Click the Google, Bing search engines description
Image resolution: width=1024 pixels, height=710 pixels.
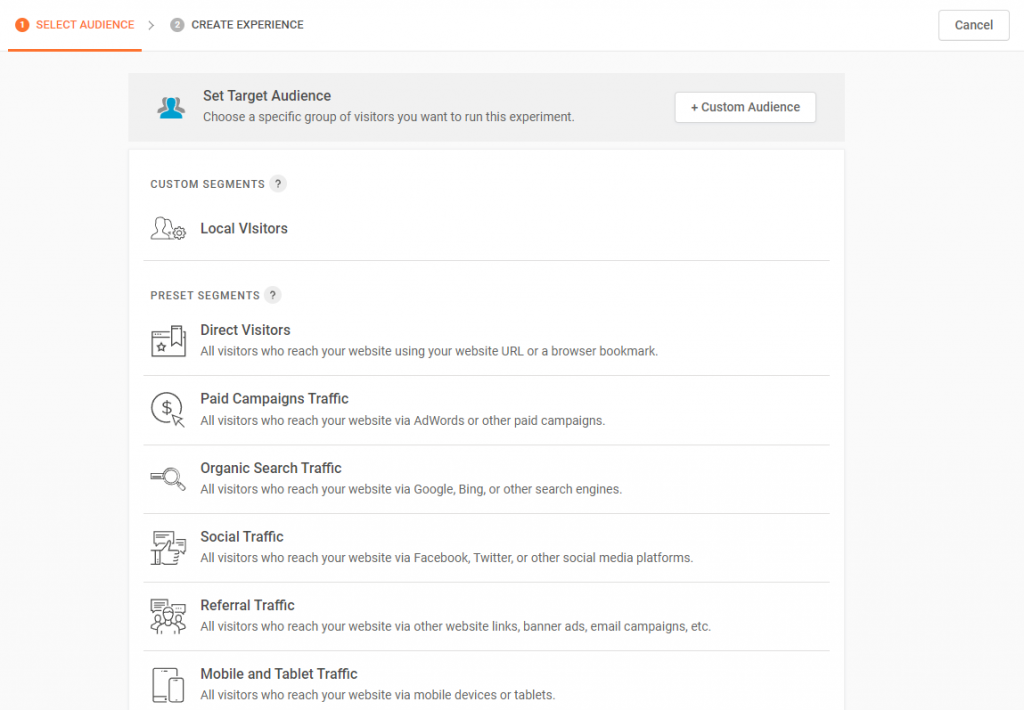tap(411, 489)
